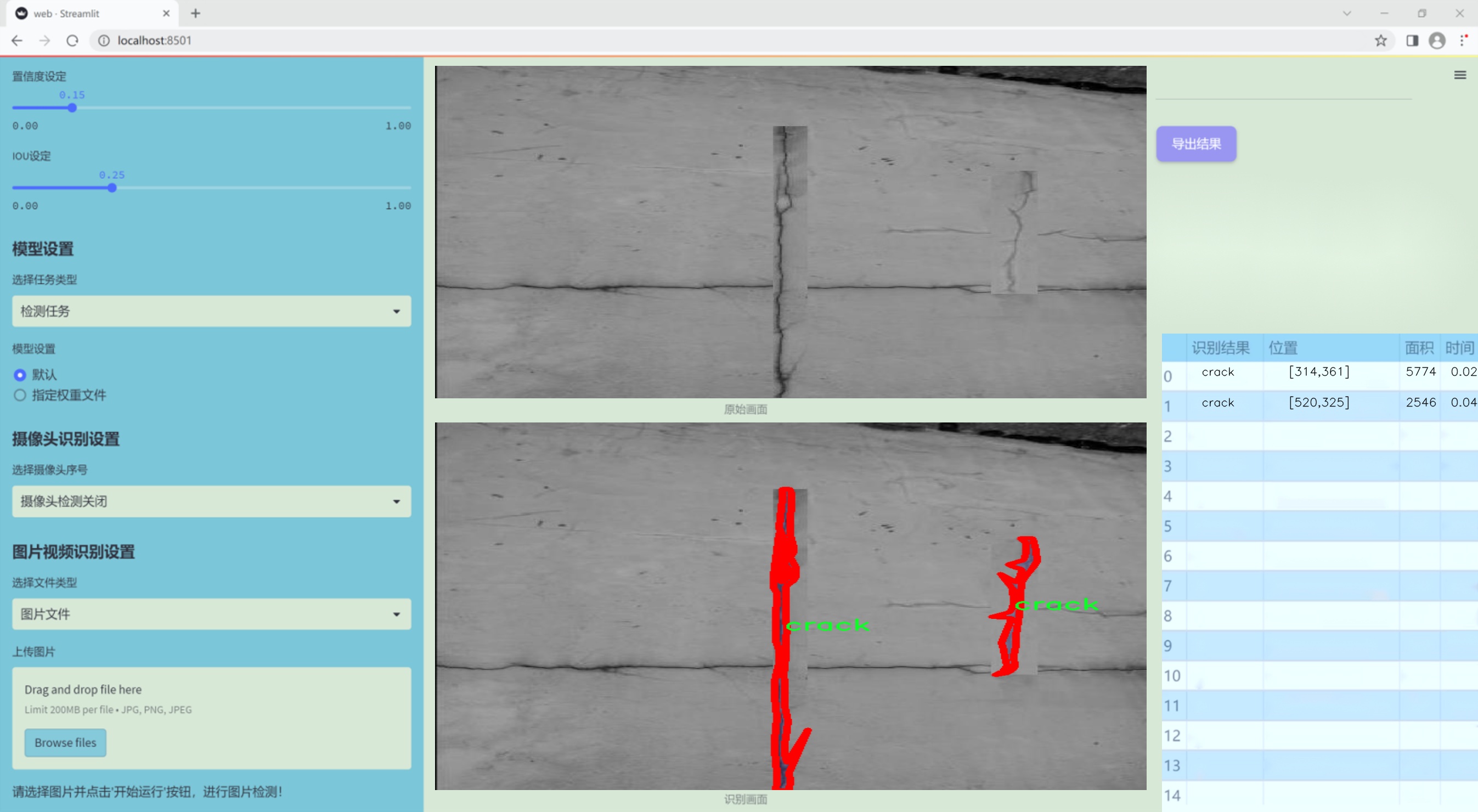The width and height of the screenshot is (1478, 812).
Task: Click row index 10 in results table
Action: tap(1174, 675)
